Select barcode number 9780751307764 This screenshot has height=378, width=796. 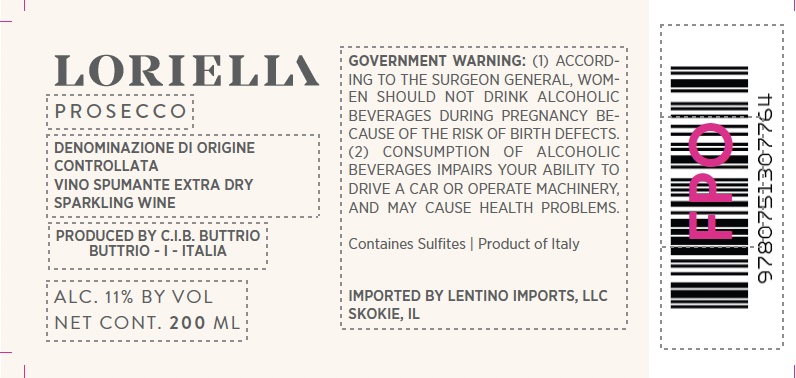[765, 188]
